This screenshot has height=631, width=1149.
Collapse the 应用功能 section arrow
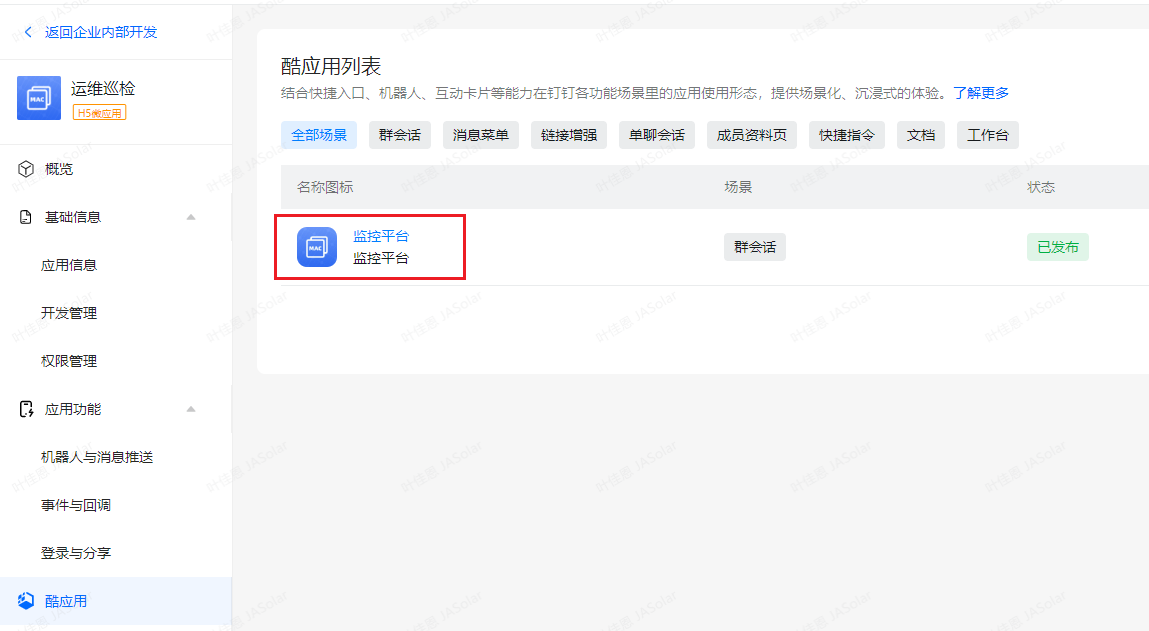tap(191, 409)
